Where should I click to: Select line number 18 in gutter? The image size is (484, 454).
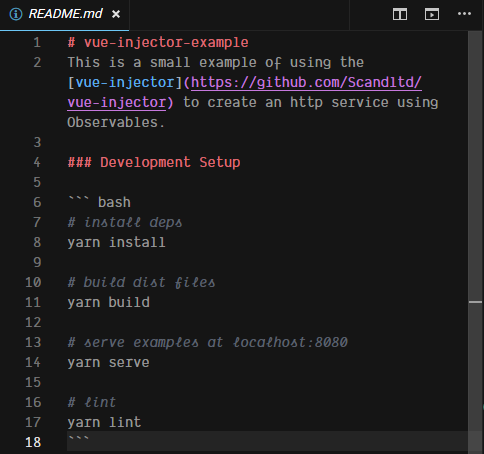[x=33, y=442]
